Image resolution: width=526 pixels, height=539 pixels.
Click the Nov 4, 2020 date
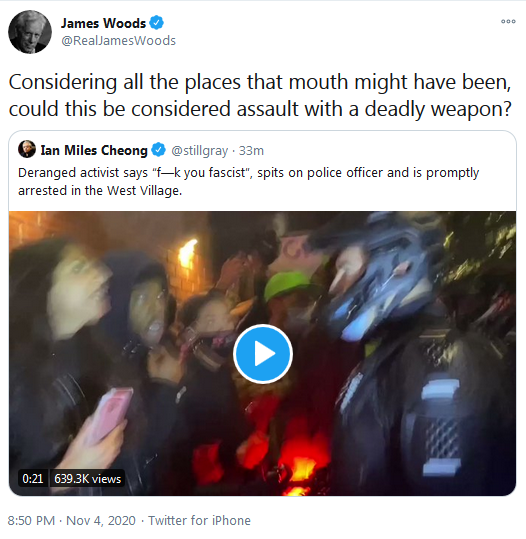pyautogui.click(x=101, y=520)
